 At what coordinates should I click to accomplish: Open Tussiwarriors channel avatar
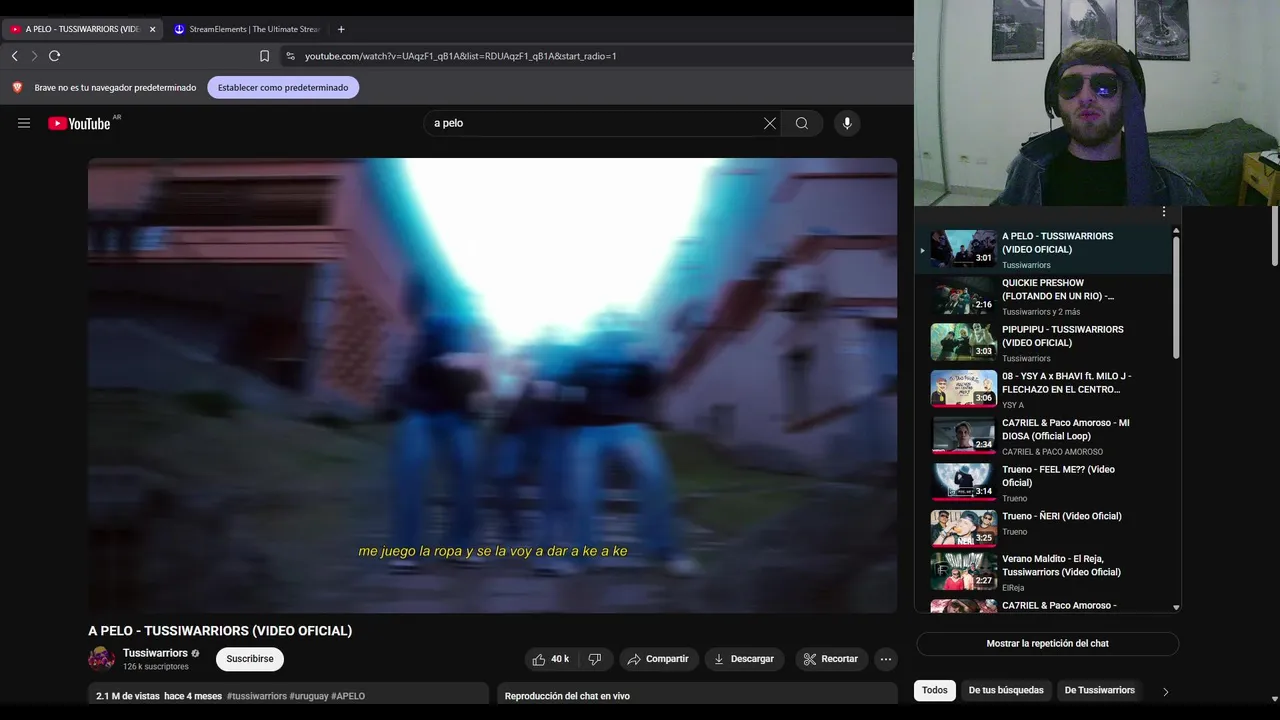tap(101, 658)
